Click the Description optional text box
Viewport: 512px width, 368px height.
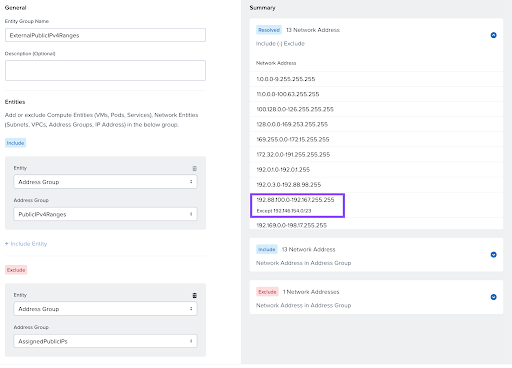point(105,70)
